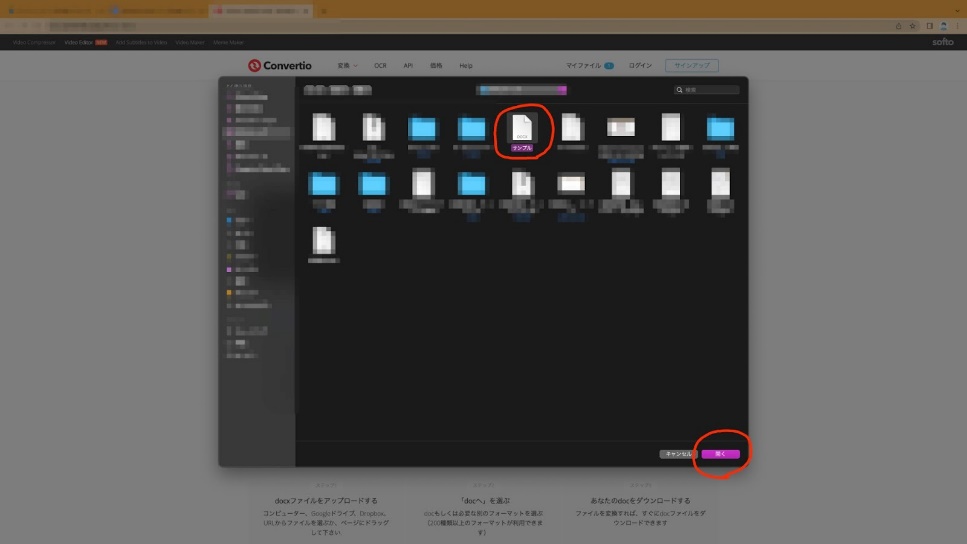Open the OCR menu item
967x544 pixels.
pyautogui.click(x=380, y=65)
